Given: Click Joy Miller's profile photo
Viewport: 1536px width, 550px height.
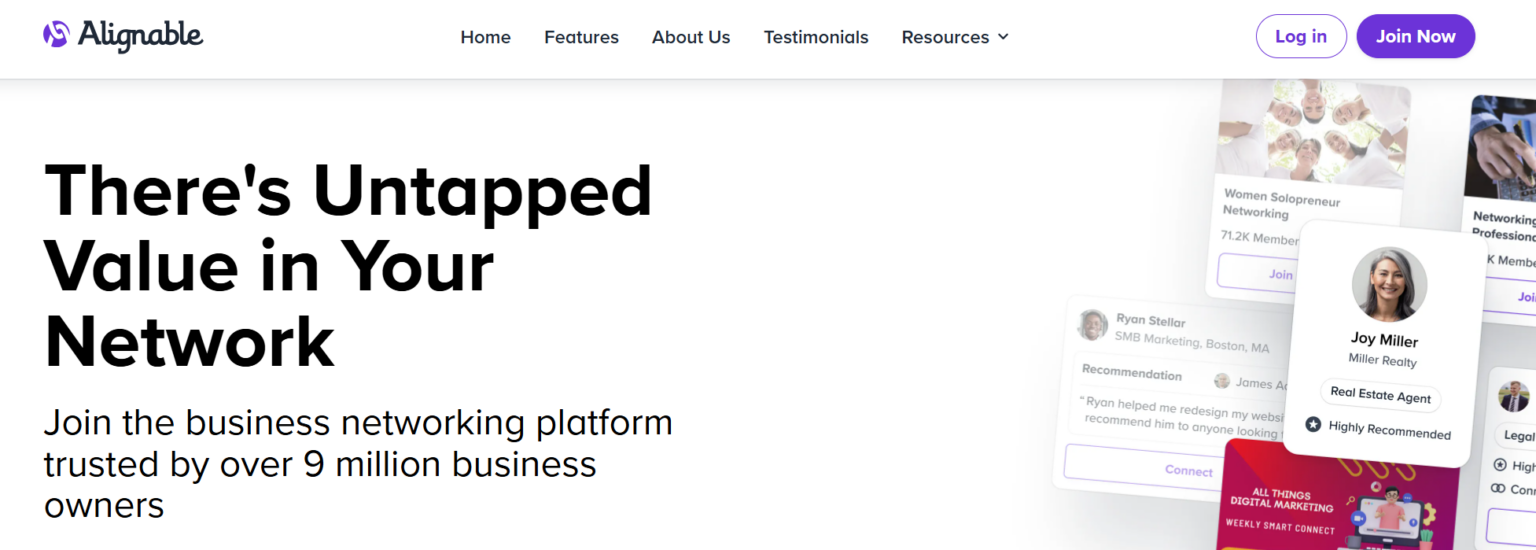Looking at the screenshot, I should pos(1389,284).
